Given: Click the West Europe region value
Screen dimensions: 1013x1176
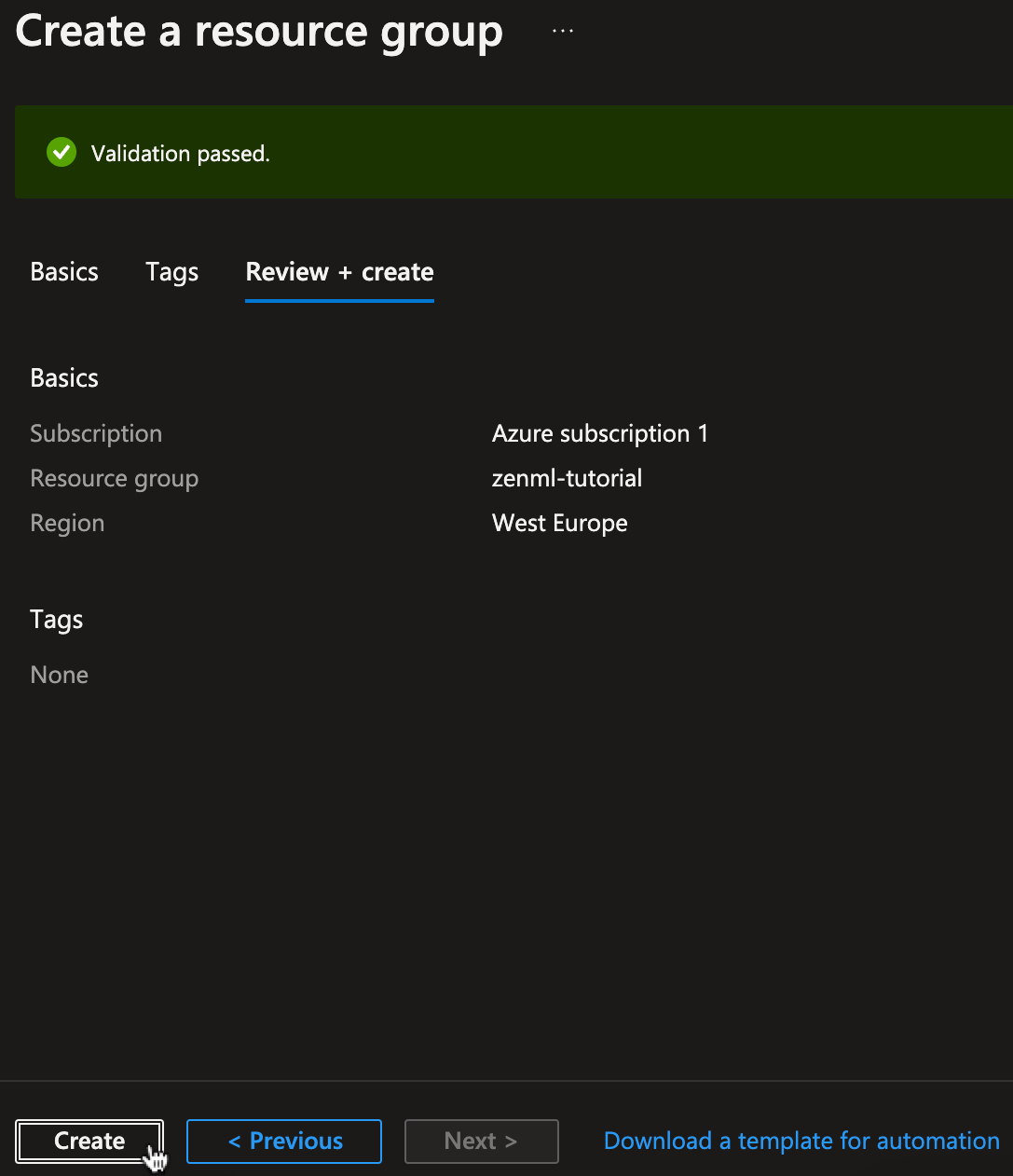Looking at the screenshot, I should 559,524.
